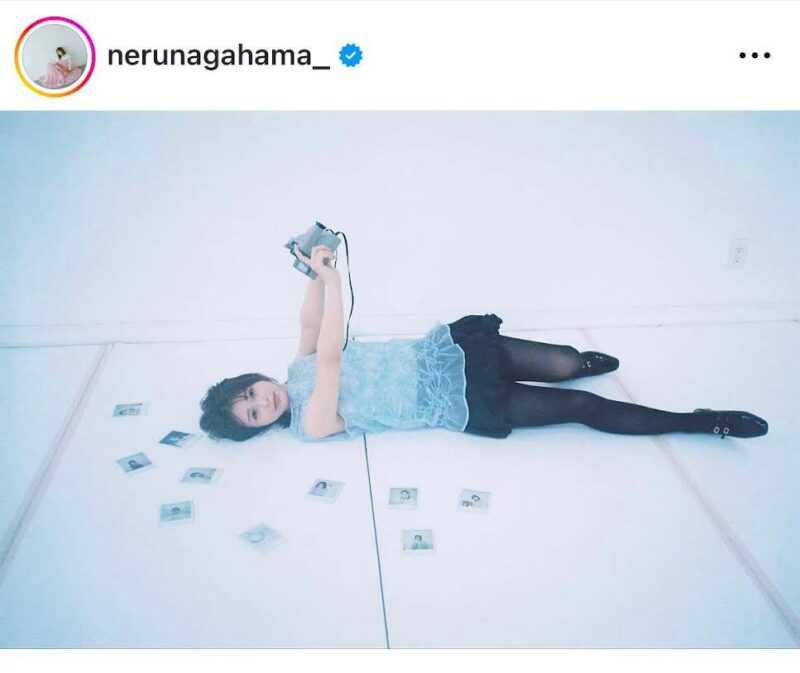The height and width of the screenshot is (673, 800).
Task: View the story via profile avatar
Action: (55, 56)
